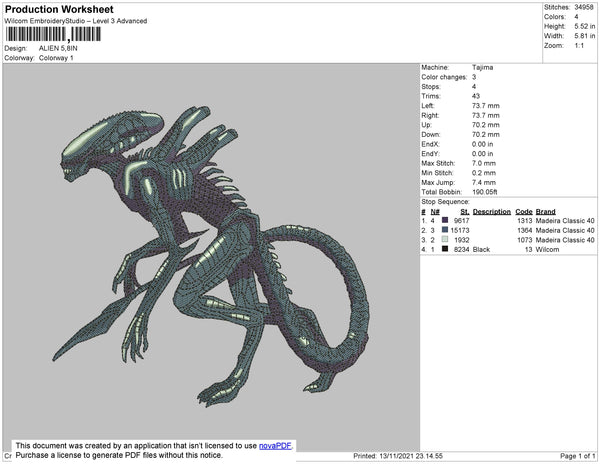Click the 'Production Worksheet' title
This screenshot has height=464, width=600.
click(59, 9)
